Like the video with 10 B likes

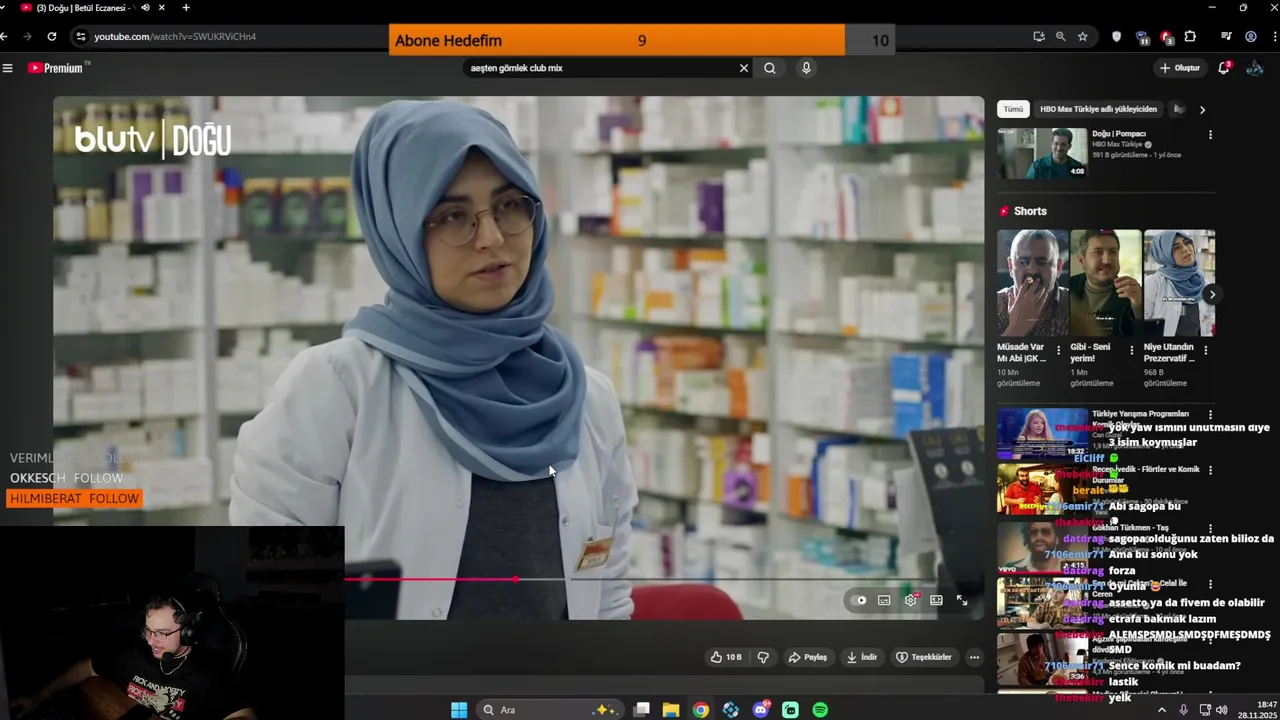pyautogui.click(x=727, y=657)
